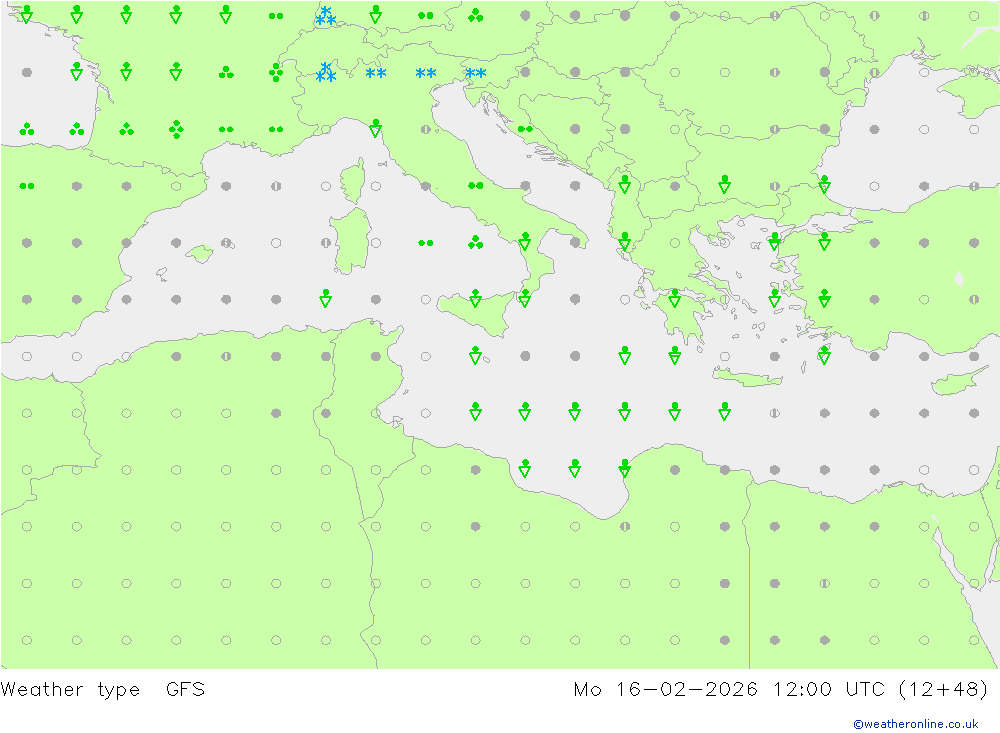Click the three-dot rain symbol in the Tyrrhenian Sea
Screen dimensions: 1000x733
tap(475, 242)
